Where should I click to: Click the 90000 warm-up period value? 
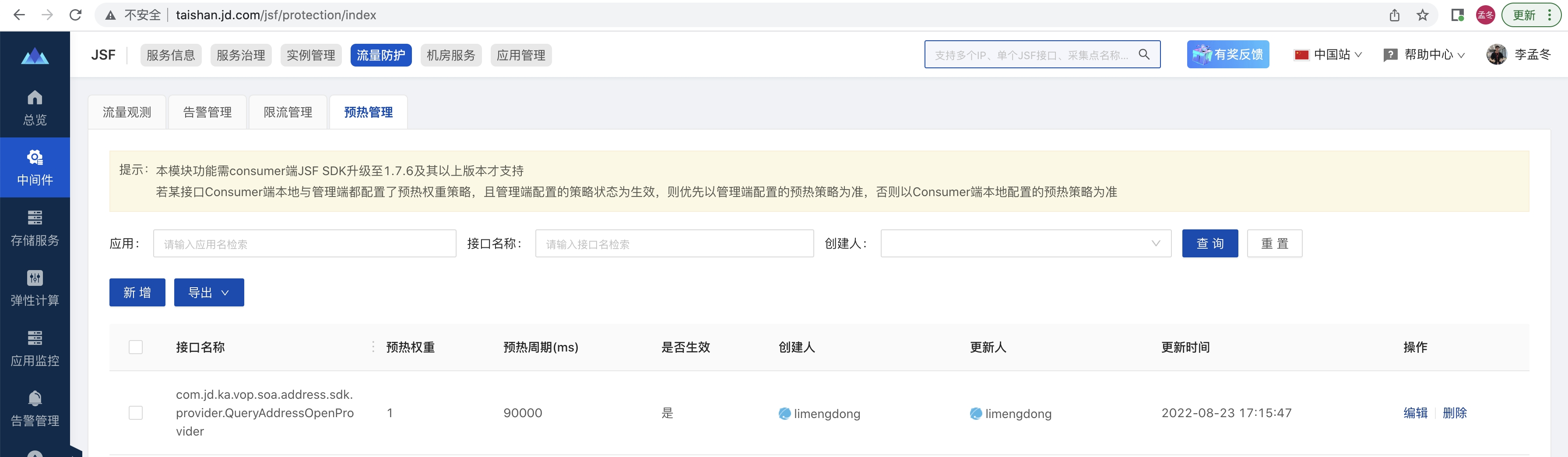click(x=523, y=413)
